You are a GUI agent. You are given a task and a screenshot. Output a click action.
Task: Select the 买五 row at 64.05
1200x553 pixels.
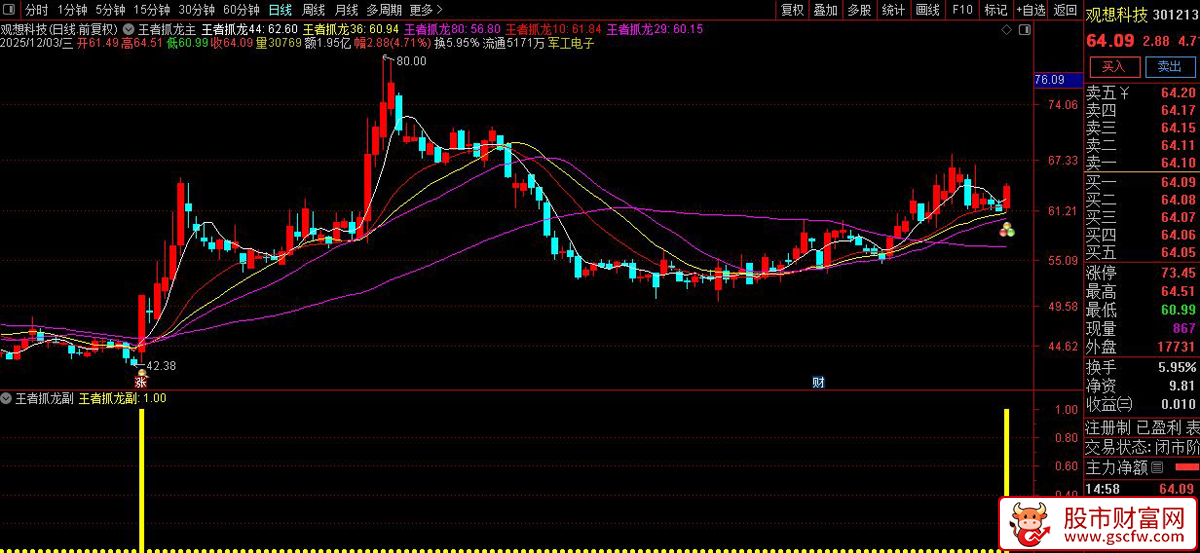coord(1142,252)
